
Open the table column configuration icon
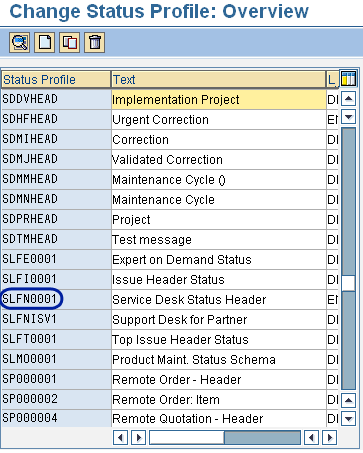click(x=348, y=79)
